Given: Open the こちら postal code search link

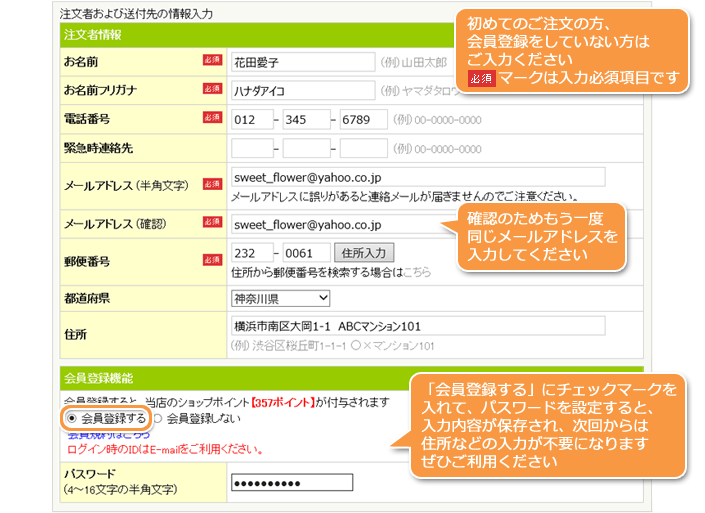Looking at the screenshot, I should (417, 271).
